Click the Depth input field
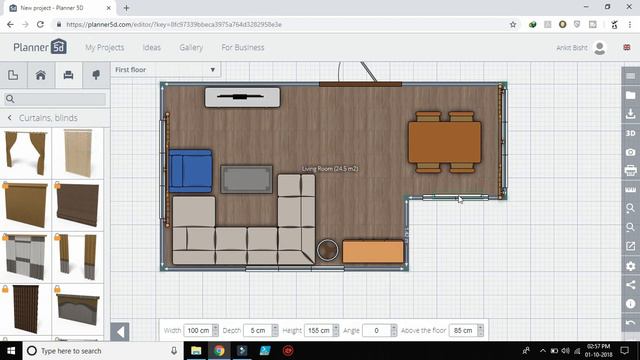640x360 pixels. (x=258, y=330)
